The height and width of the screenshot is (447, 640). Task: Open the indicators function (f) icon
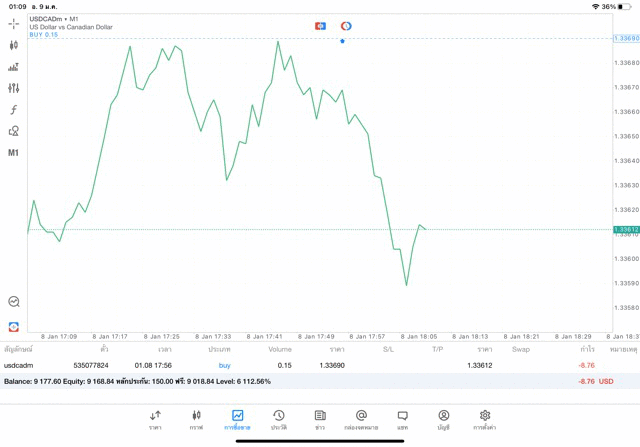click(14, 110)
